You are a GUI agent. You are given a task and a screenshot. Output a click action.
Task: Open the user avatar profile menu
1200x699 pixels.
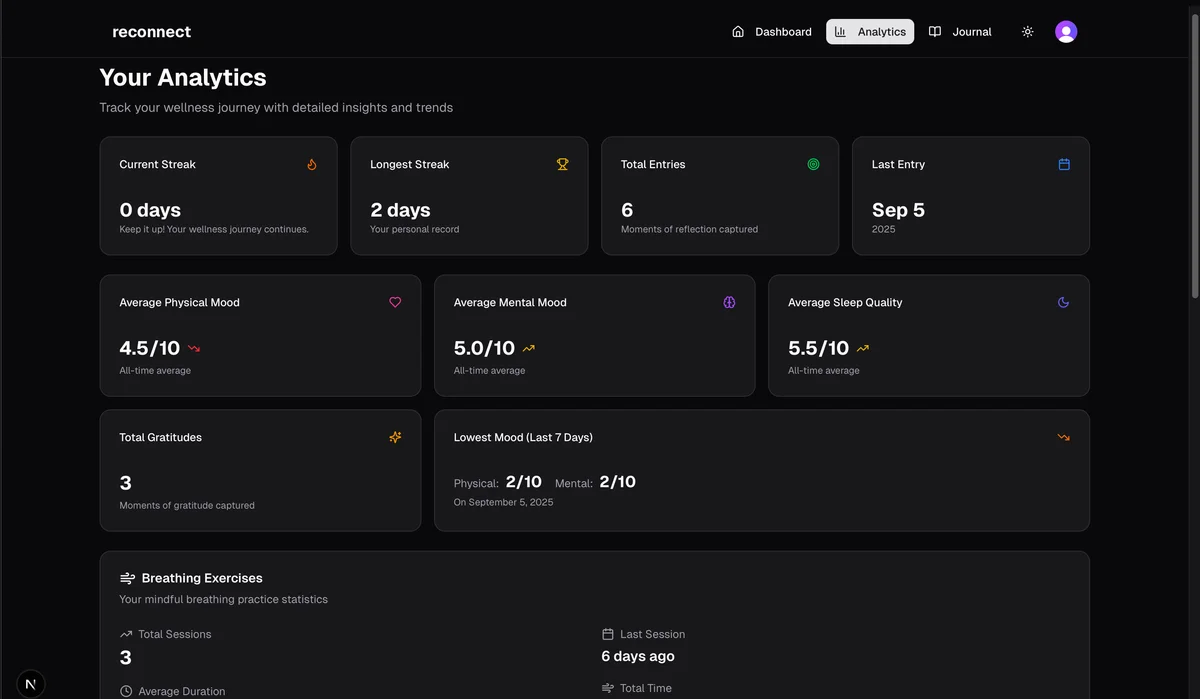(x=1066, y=32)
